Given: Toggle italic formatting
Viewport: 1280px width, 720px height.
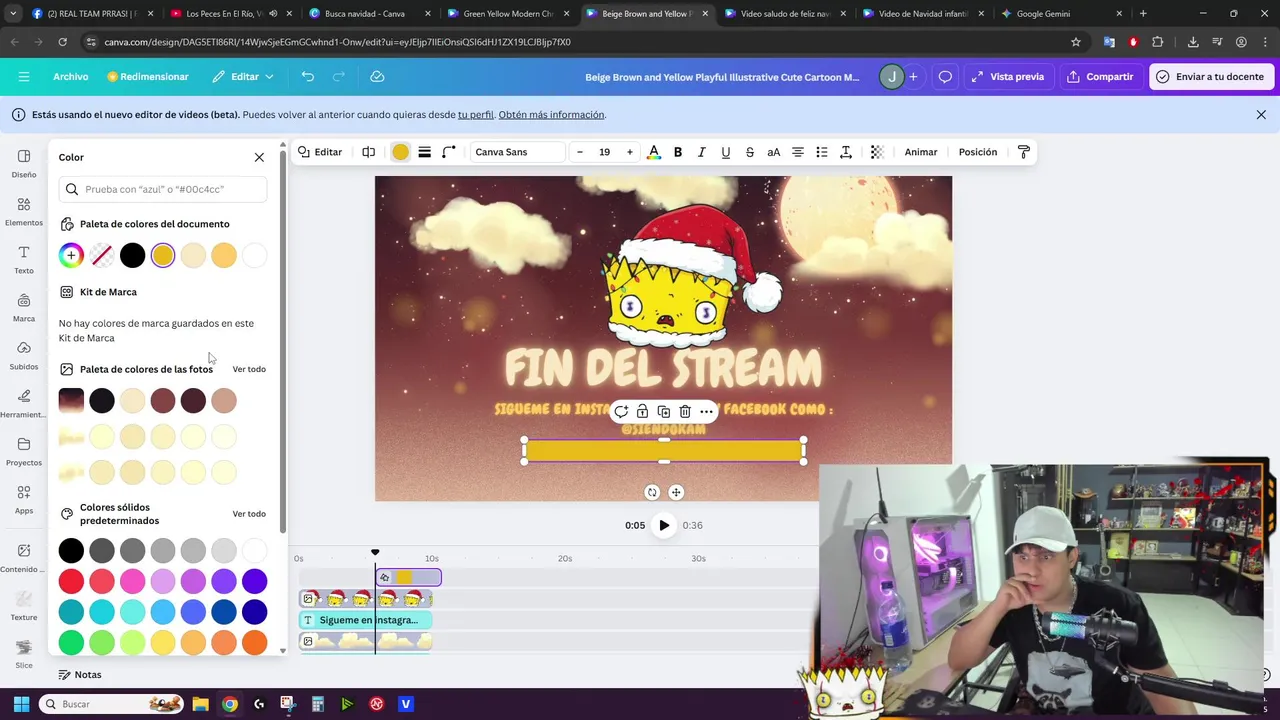Looking at the screenshot, I should 702,152.
